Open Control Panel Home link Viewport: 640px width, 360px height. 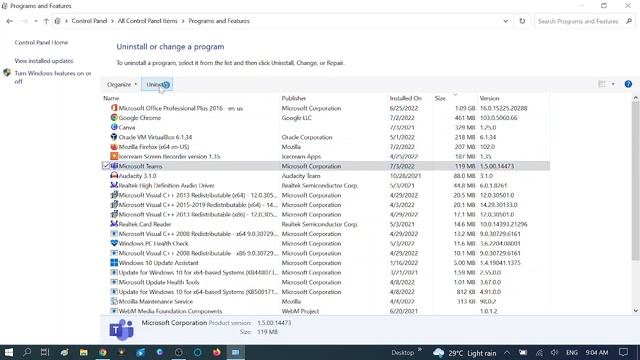tap(41, 42)
